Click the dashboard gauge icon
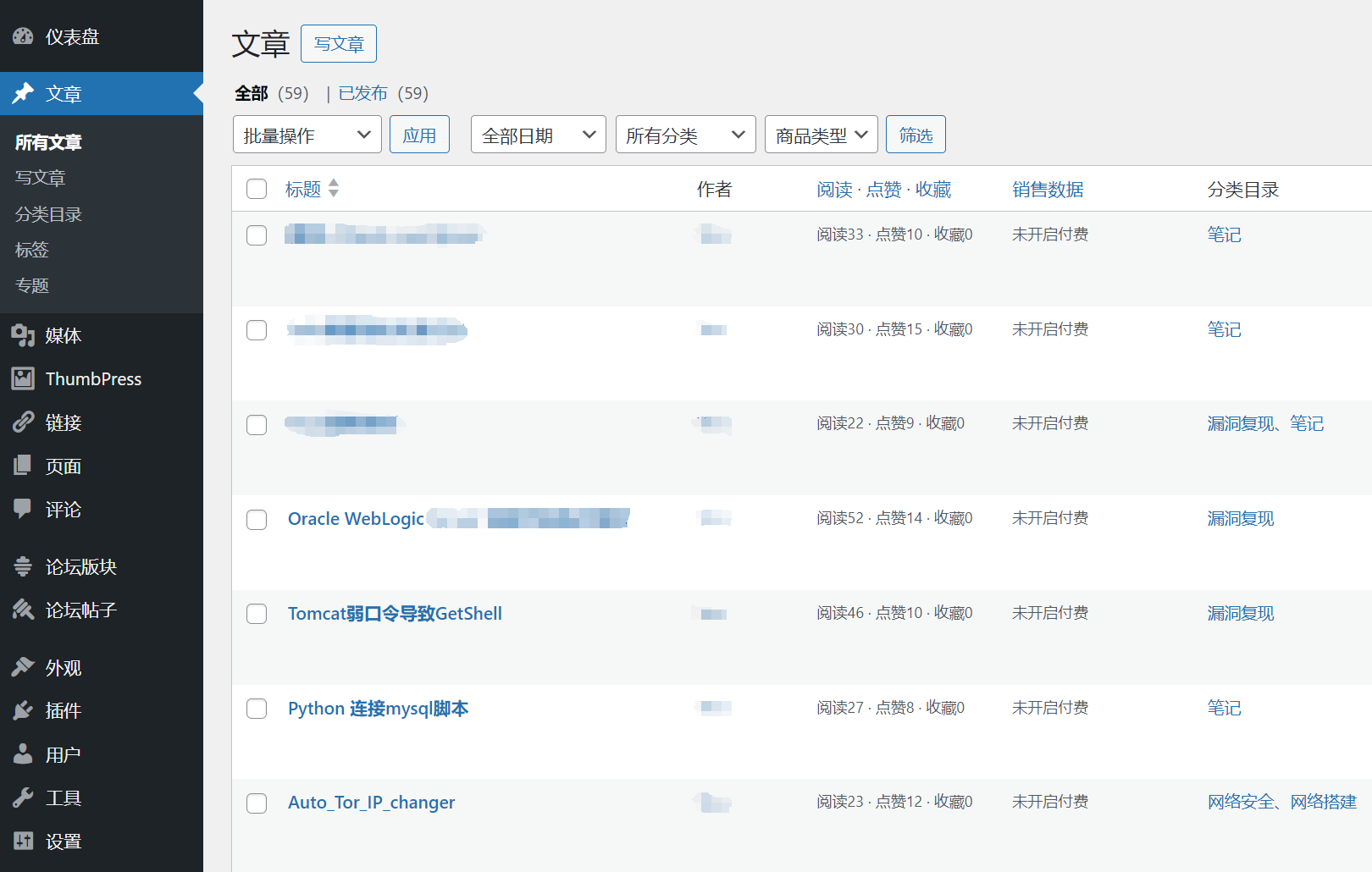Screen dimensions: 1372x872 pos(23,36)
